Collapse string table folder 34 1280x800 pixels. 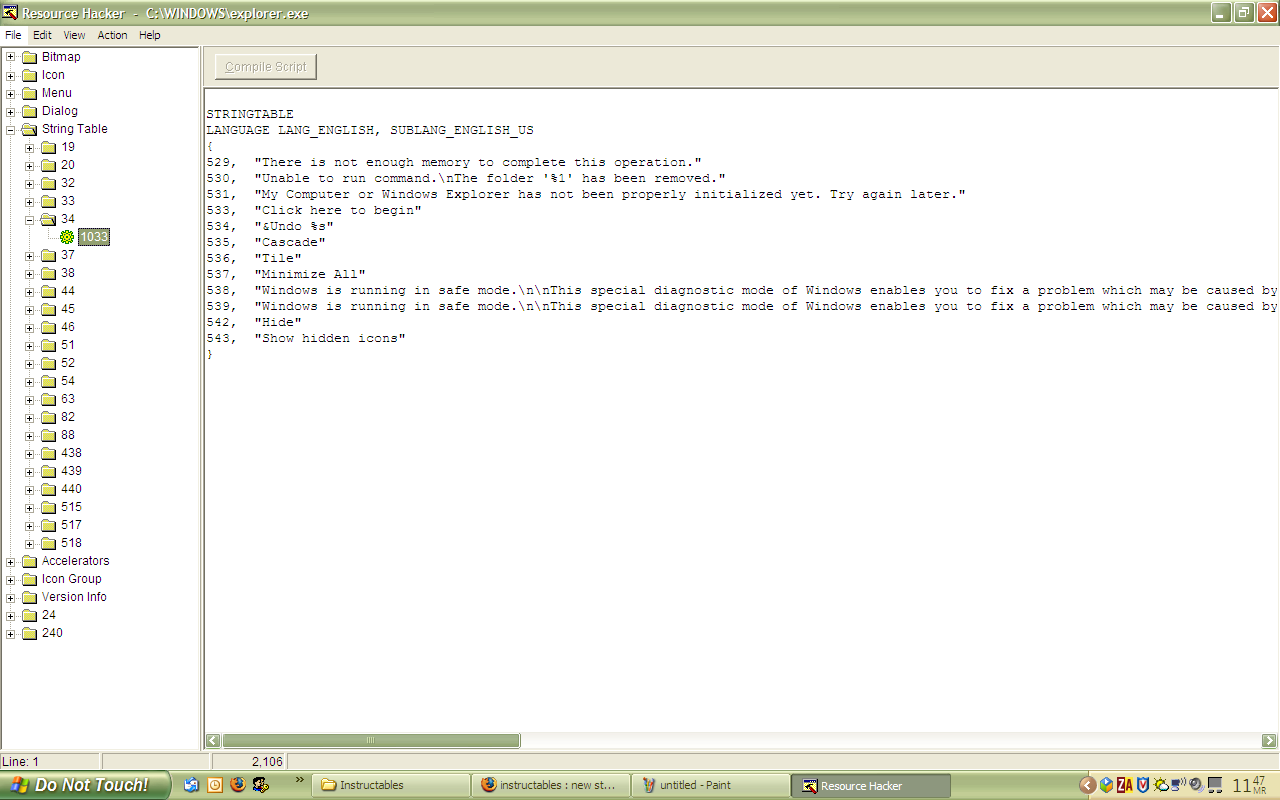click(30, 219)
